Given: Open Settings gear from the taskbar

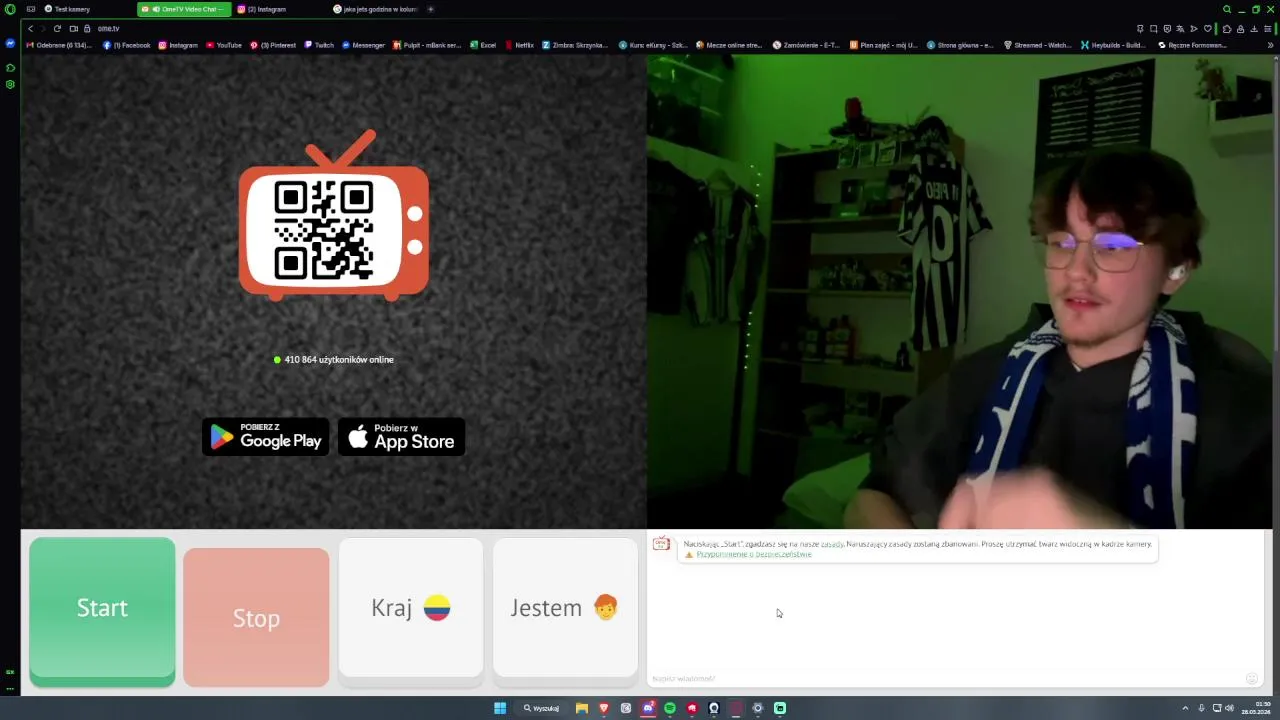Looking at the screenshot, I should pos(757,708).
